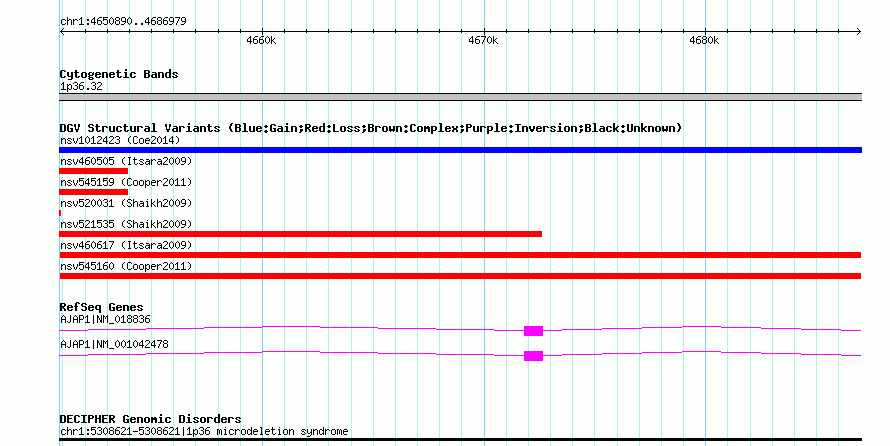This screenshot has width=890, height=446.
Task: Click the RefSeq Genes track title
Action: pos(101,308)
